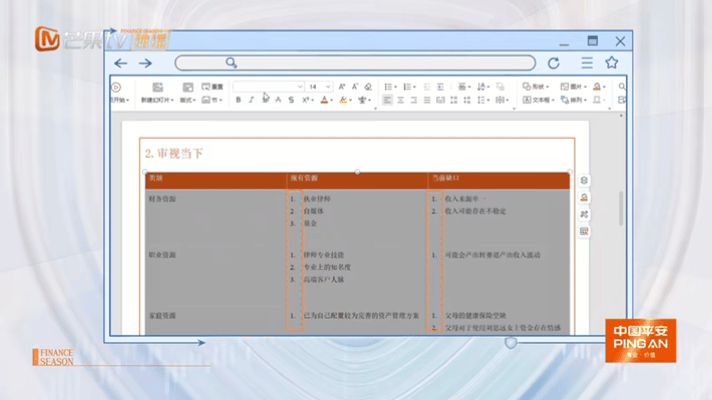Clear formatting with the eraser icon
This screenshot has width=712, height=400.
368,86
